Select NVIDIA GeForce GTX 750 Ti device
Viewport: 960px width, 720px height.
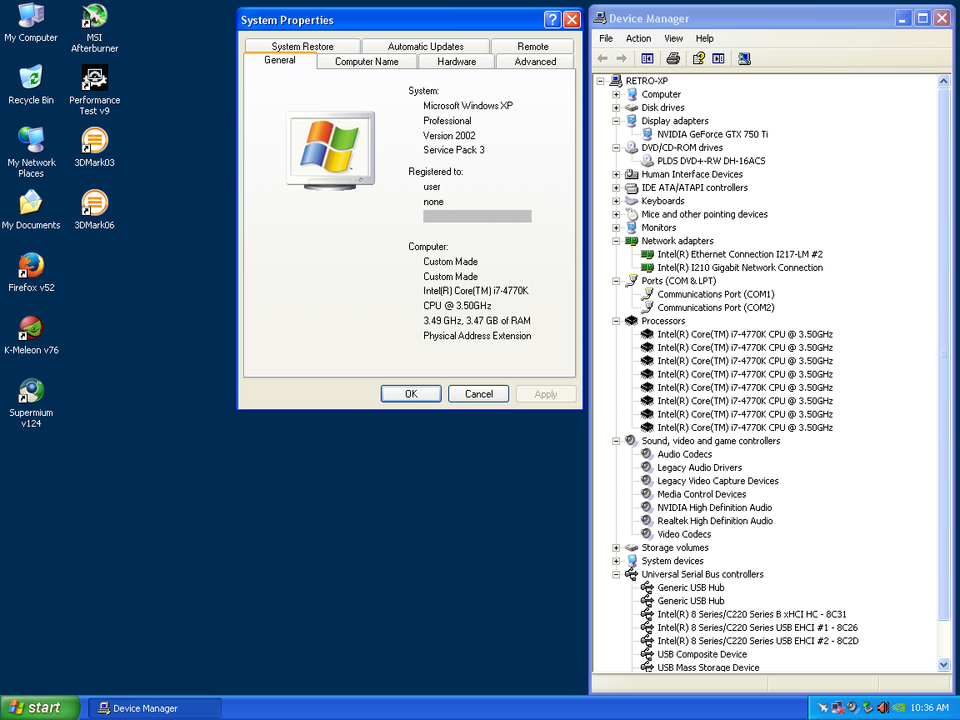712,134
